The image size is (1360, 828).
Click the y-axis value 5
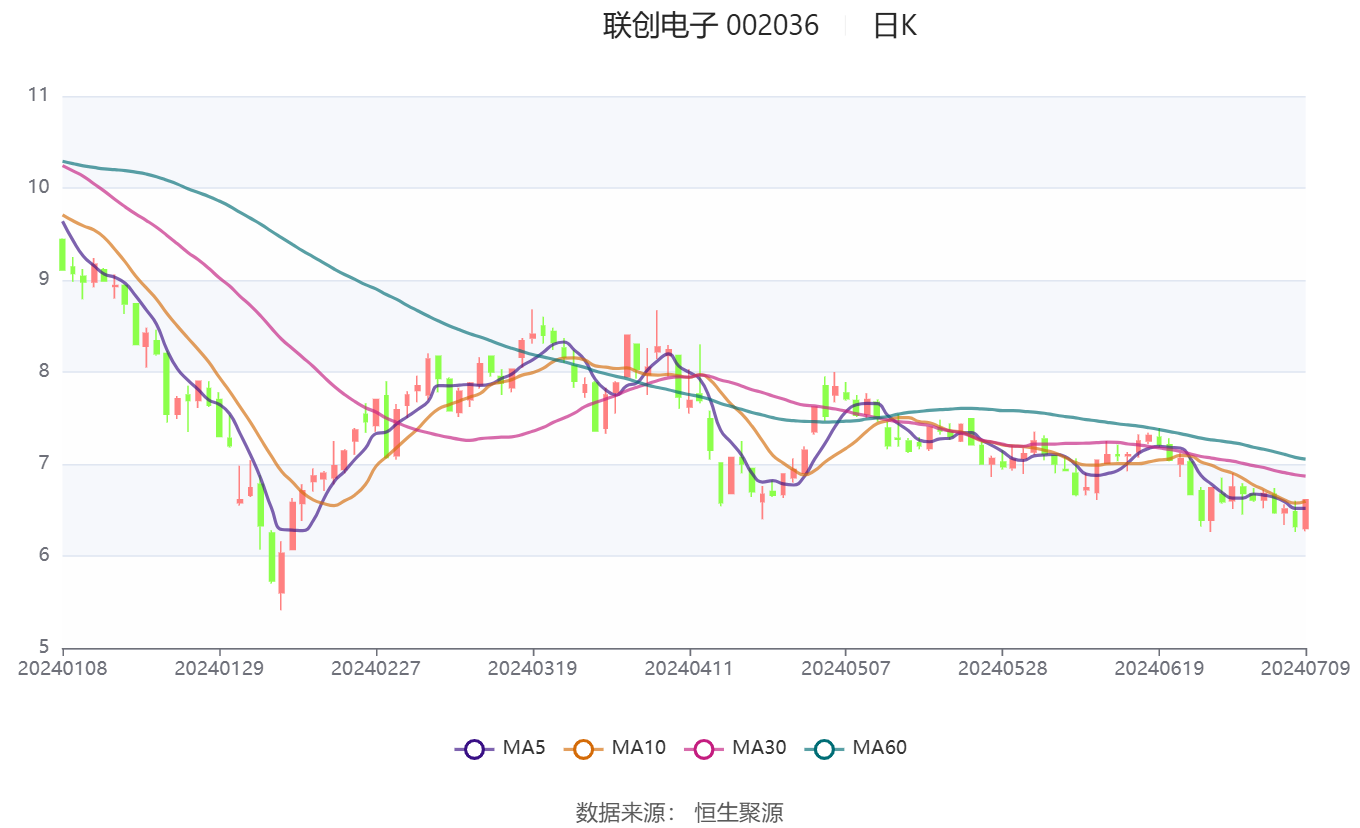point(43,647)
